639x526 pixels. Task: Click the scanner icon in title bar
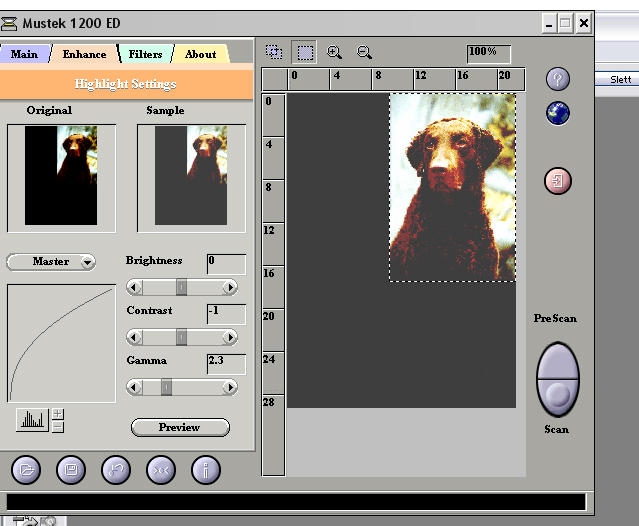point(9,23)
